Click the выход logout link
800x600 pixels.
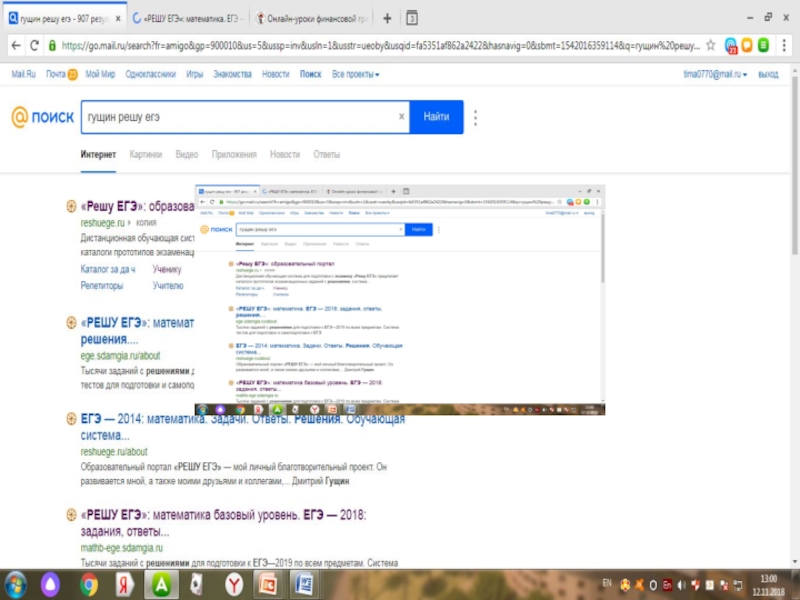[x=768, y=74]
